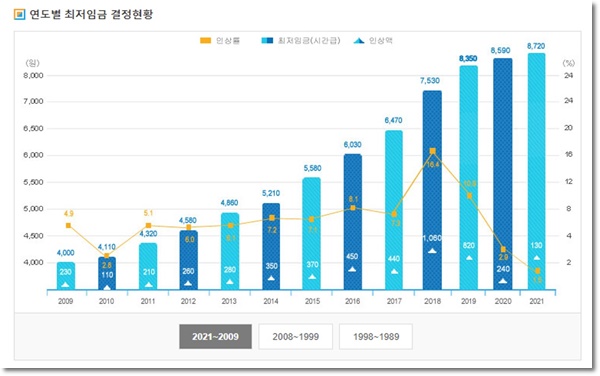The image size is (600, 376).
Task: Click the 2.9 rate marker on 2020
Action: click(x=503, y=249)
